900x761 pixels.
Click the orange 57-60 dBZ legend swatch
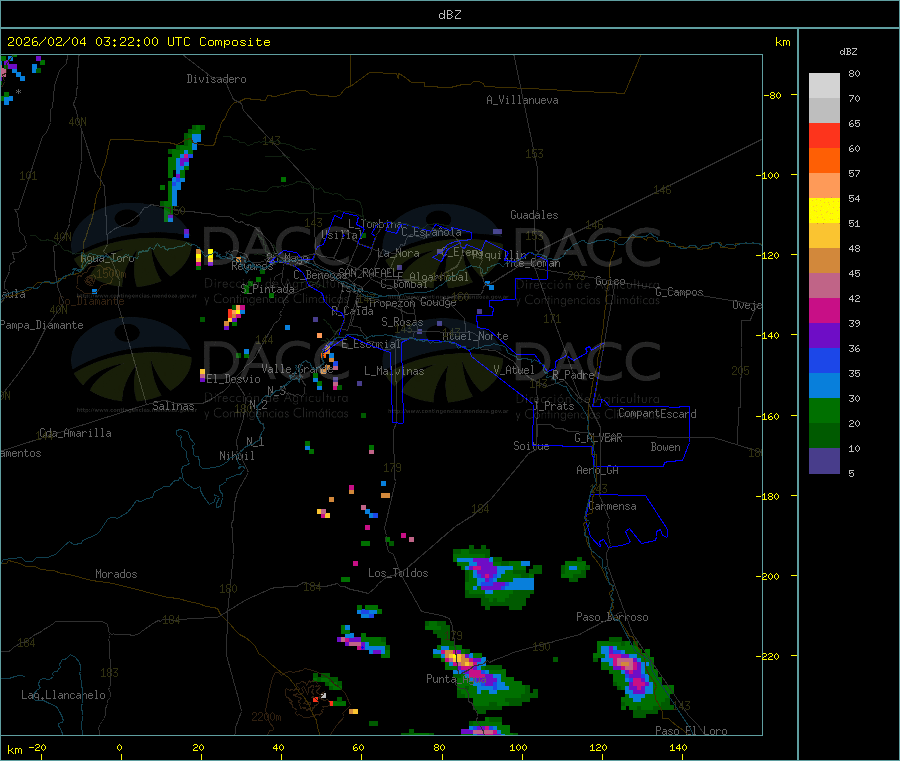click(x=824, y=161)
